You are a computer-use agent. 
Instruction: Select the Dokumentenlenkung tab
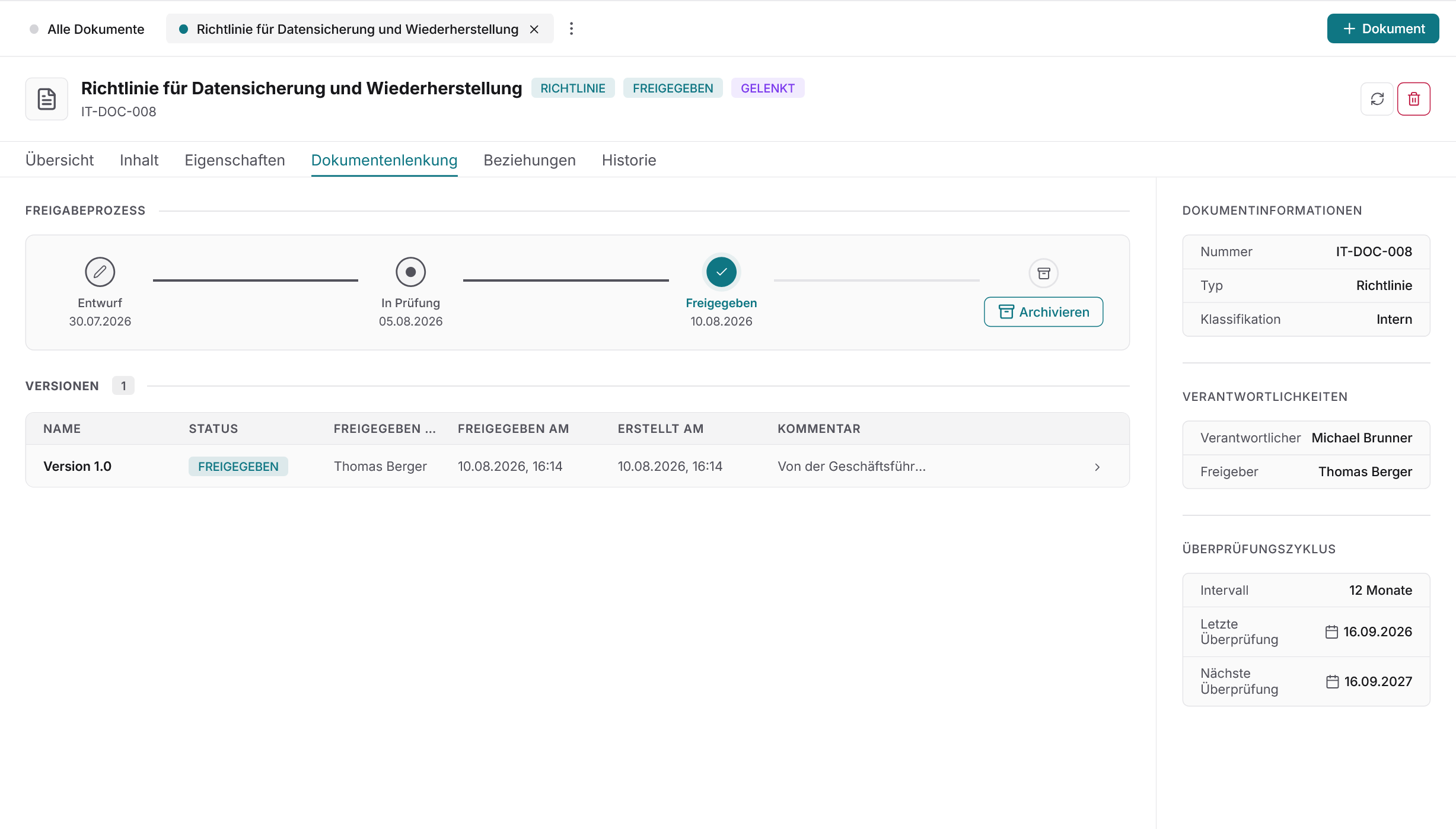click(x=384, y=160)
